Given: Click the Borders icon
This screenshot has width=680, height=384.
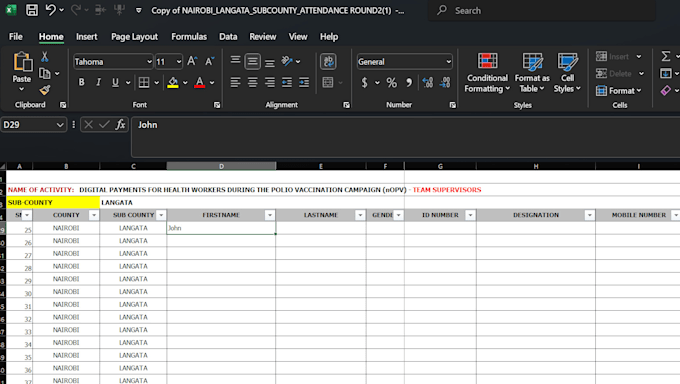Looking at the screenshot, I should pyautogui.click(x=144, y=82).
